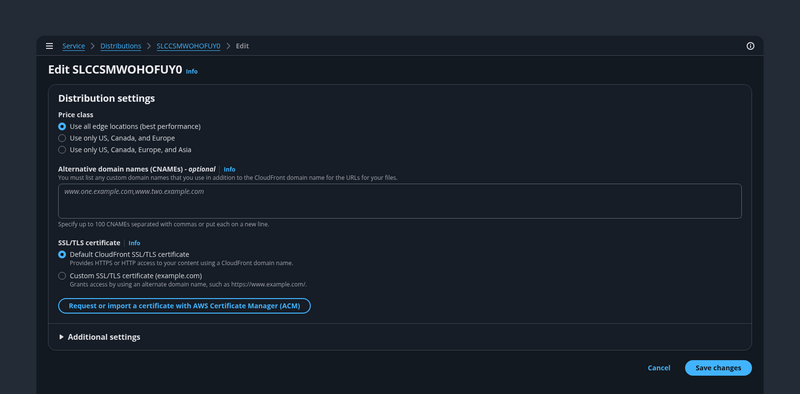Go to Distributions breadcrumb
800x394 pixels.
tap(121, 46)
